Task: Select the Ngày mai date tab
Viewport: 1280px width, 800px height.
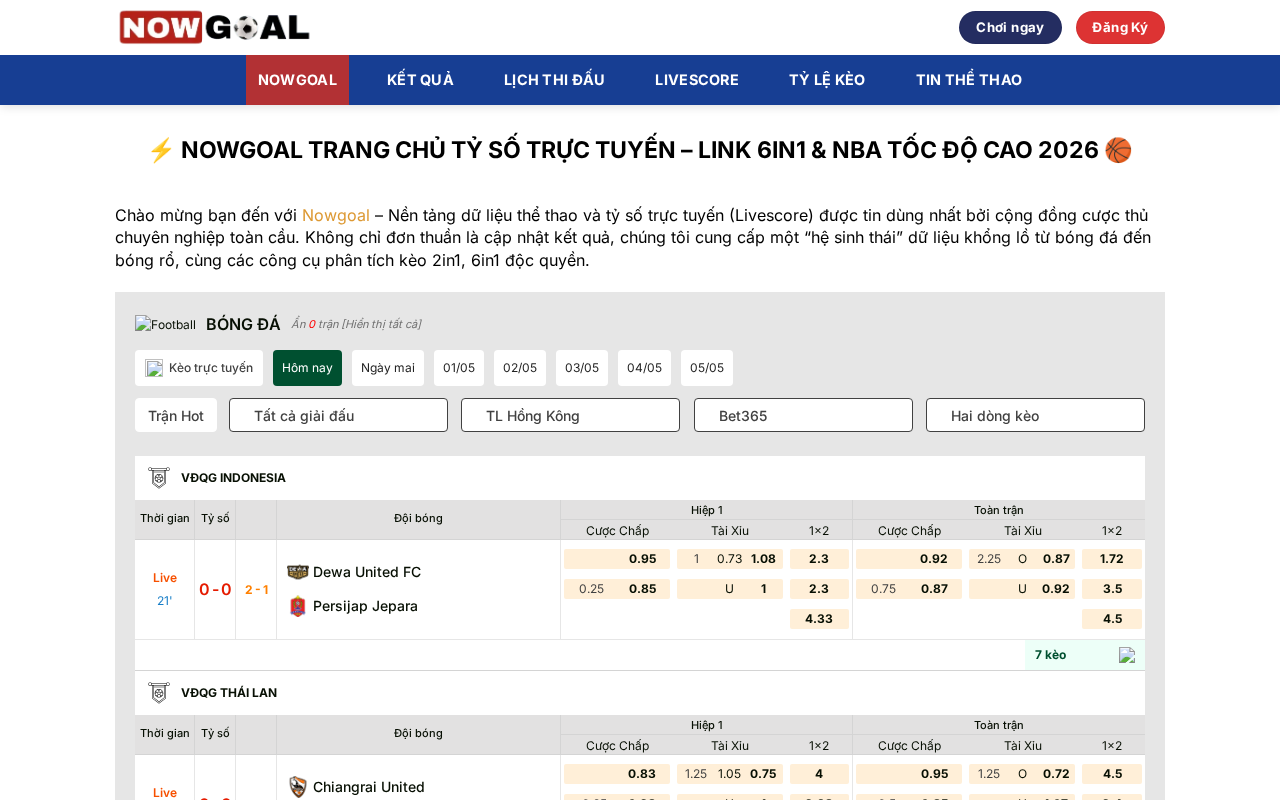Action: point(388,368)
